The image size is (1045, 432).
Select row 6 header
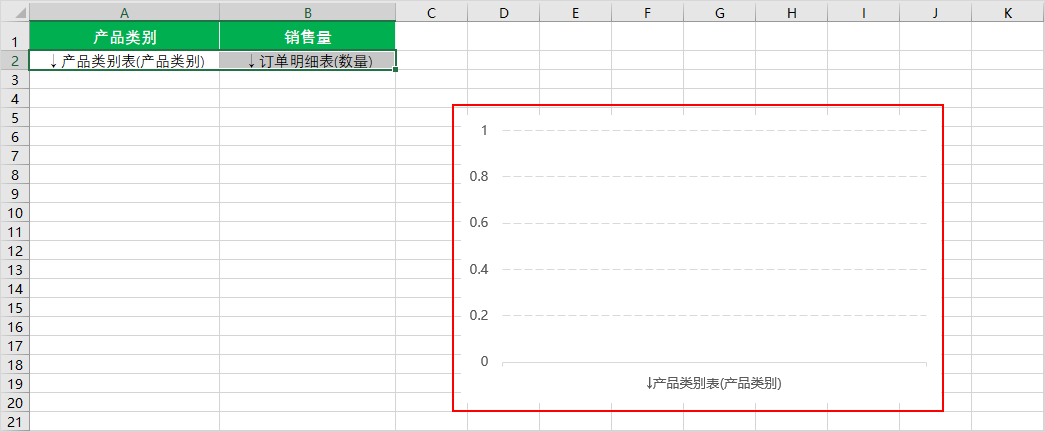pyautogui.click(x=15, y=137)
